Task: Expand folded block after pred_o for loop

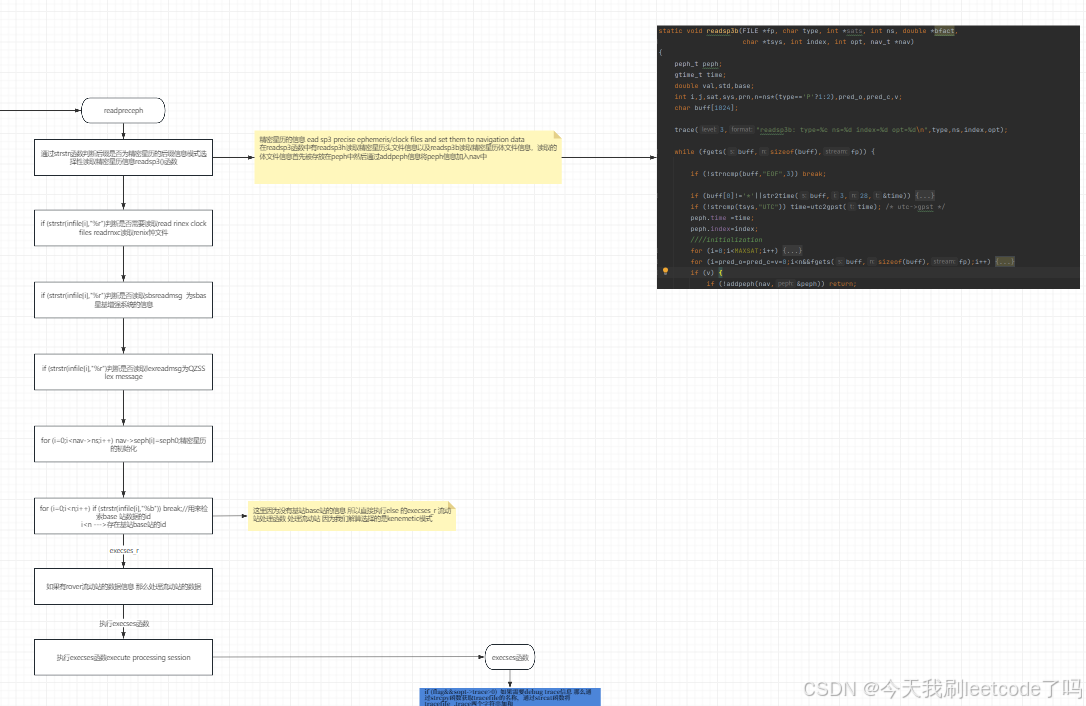Action: click(x=1004, y=262)
